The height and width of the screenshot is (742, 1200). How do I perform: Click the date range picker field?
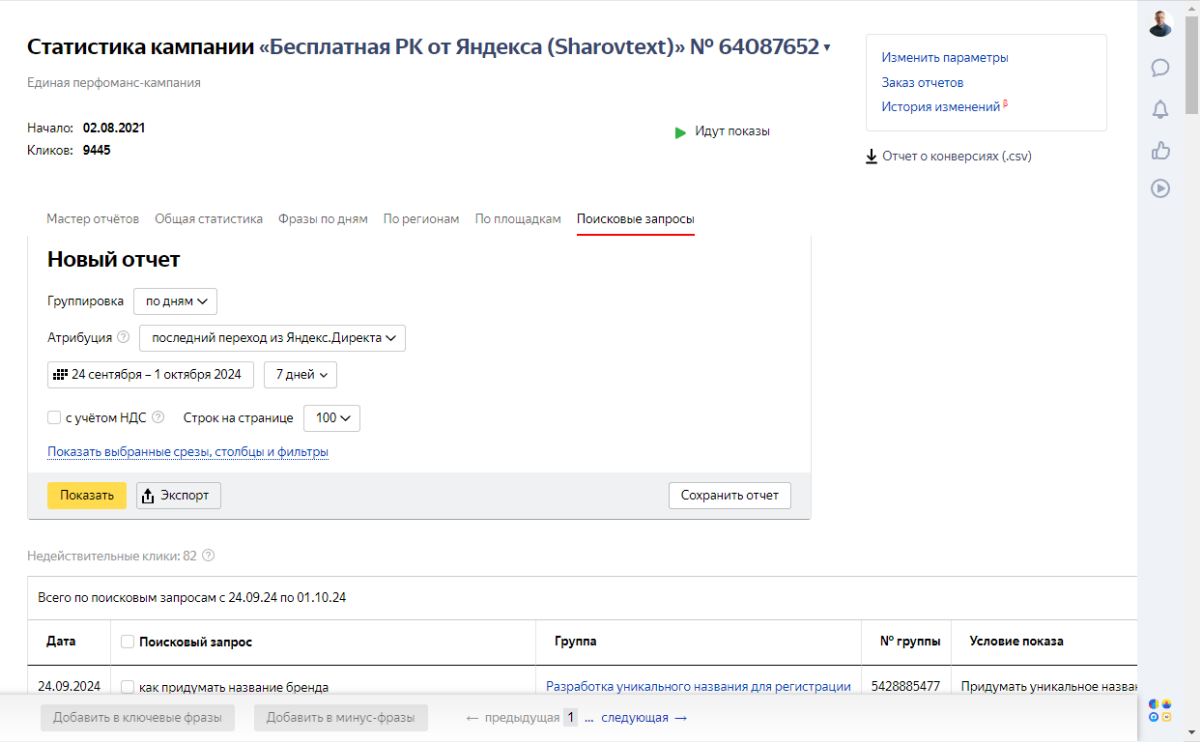pyautogui.click(x=150, y=375)
